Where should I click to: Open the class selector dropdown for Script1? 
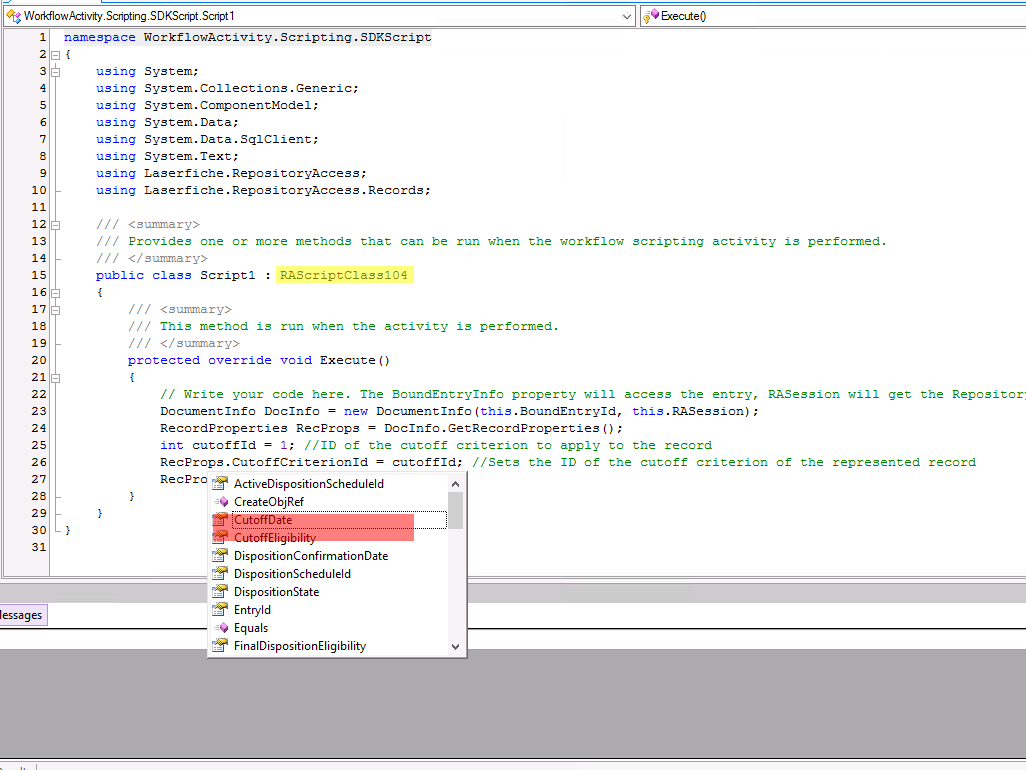coord(626,16)
